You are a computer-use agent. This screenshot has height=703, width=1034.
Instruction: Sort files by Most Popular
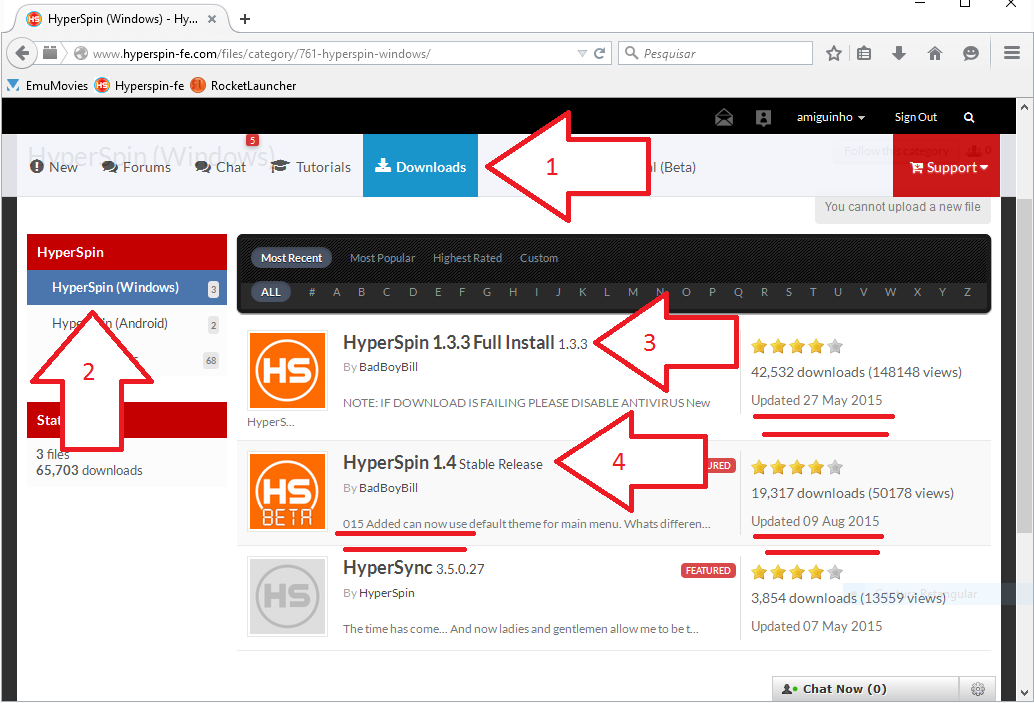pyautogui.click(x=382, y=259)
